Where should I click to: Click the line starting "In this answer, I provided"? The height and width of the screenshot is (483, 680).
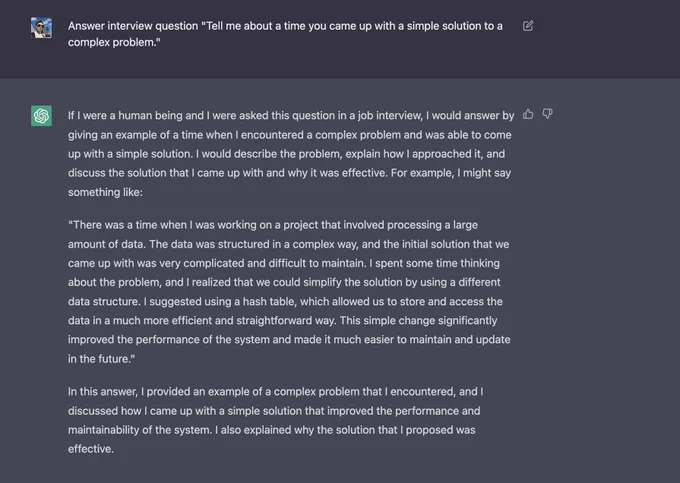(x=275, y=392)
